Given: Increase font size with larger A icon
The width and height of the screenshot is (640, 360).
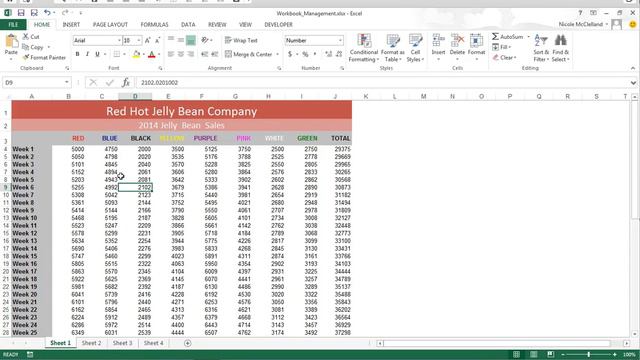Looking at the screenshot, I should coord(147,40).
